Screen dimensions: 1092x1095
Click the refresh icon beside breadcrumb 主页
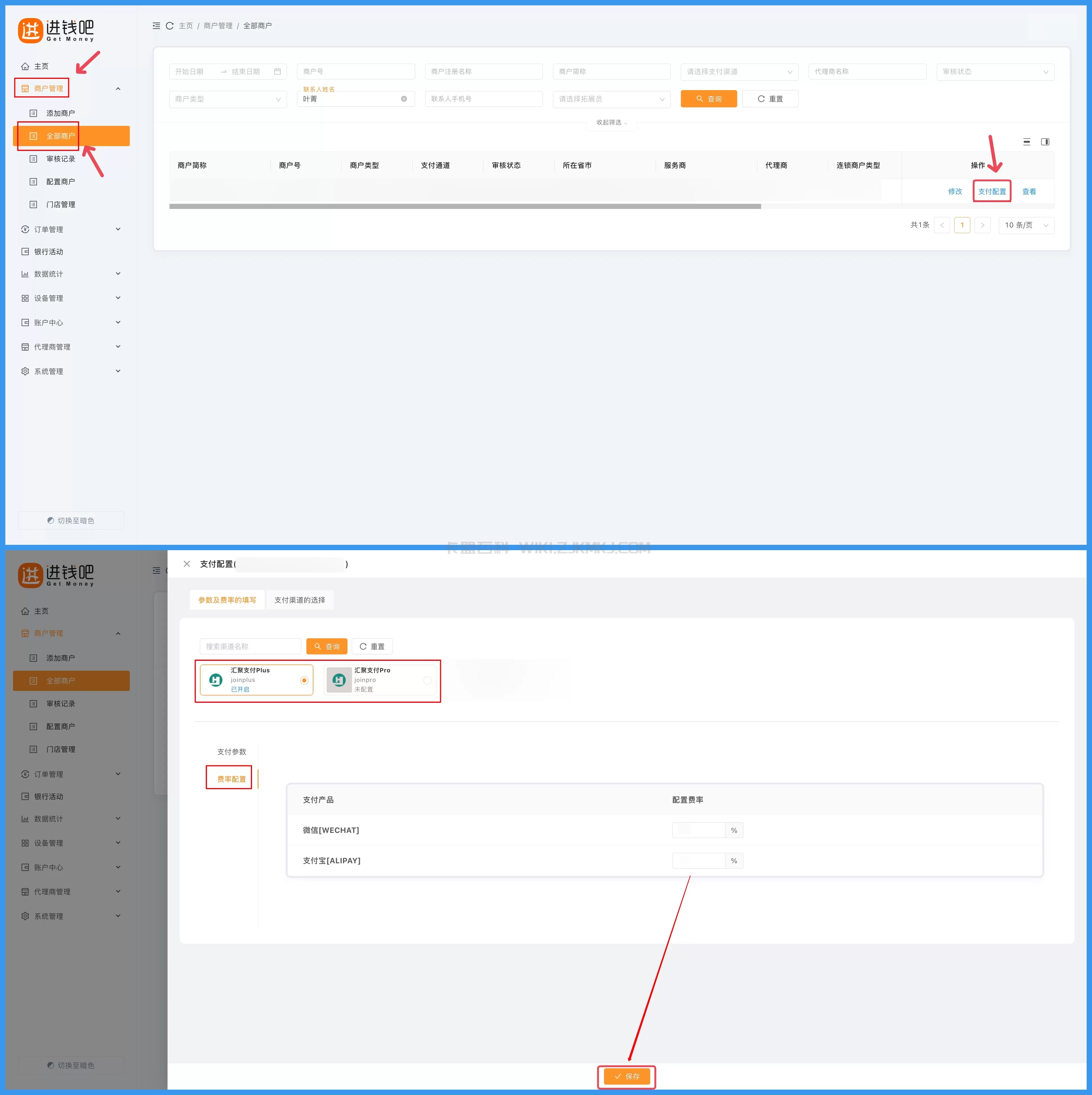[170, 26]
